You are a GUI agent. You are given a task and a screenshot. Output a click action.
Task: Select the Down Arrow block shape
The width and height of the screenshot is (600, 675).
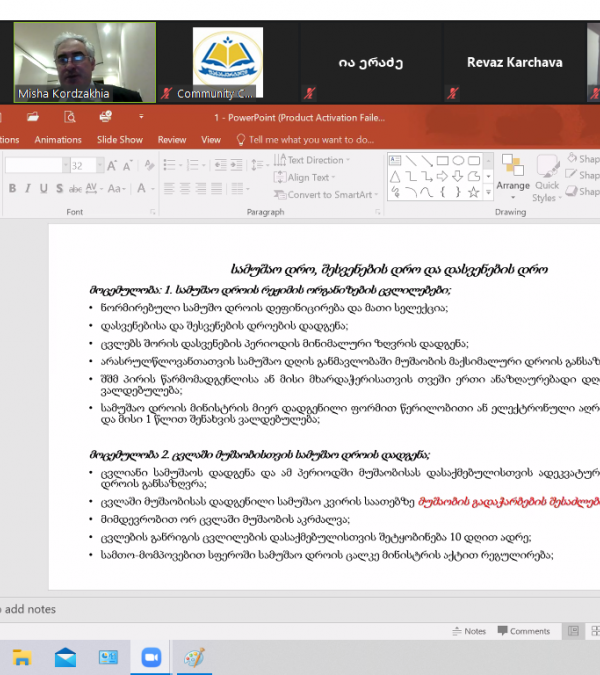458,176
